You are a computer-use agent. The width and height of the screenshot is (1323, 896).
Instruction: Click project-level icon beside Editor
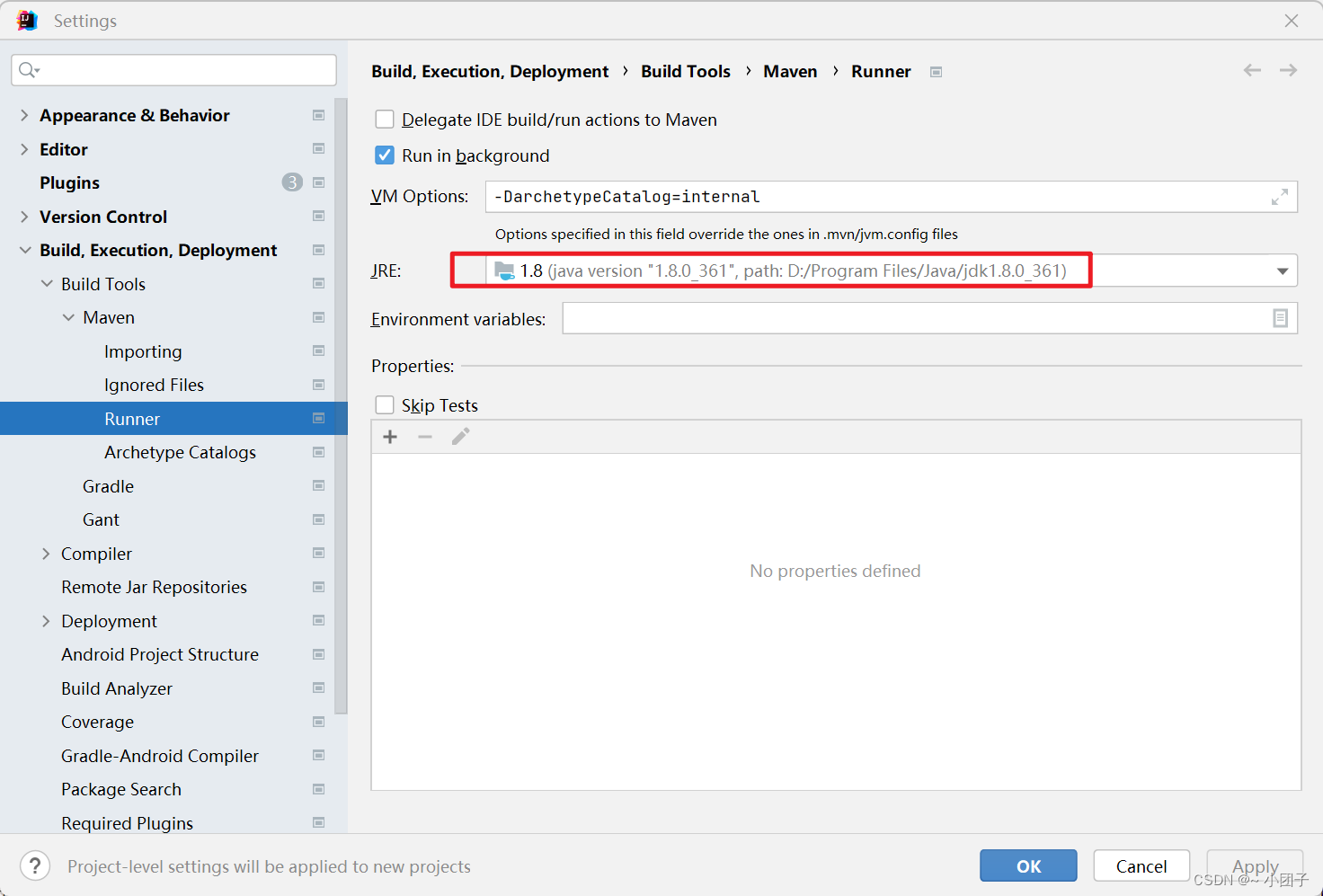318,148
